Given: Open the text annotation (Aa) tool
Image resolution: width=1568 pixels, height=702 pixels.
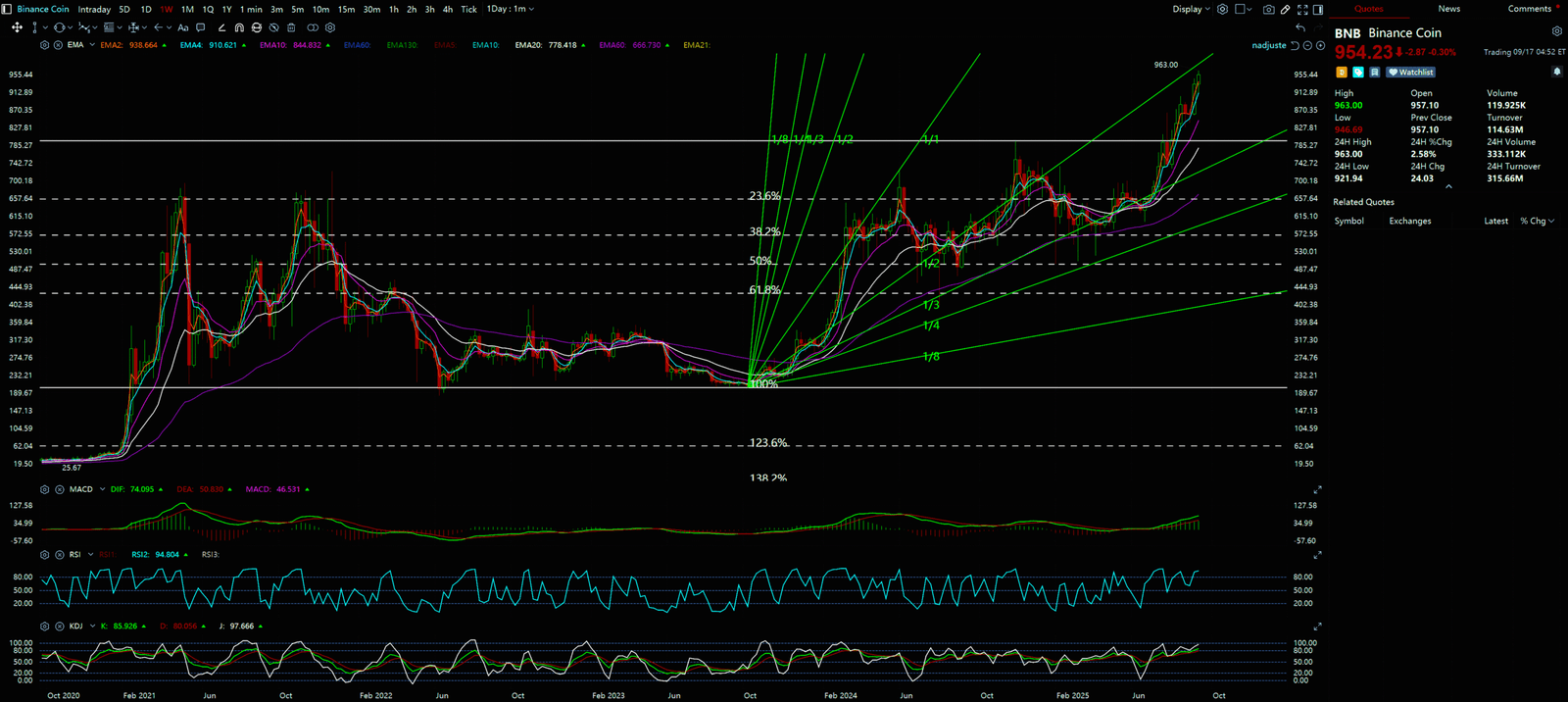Looking at the screenshot, I should [x=182, y=27].
